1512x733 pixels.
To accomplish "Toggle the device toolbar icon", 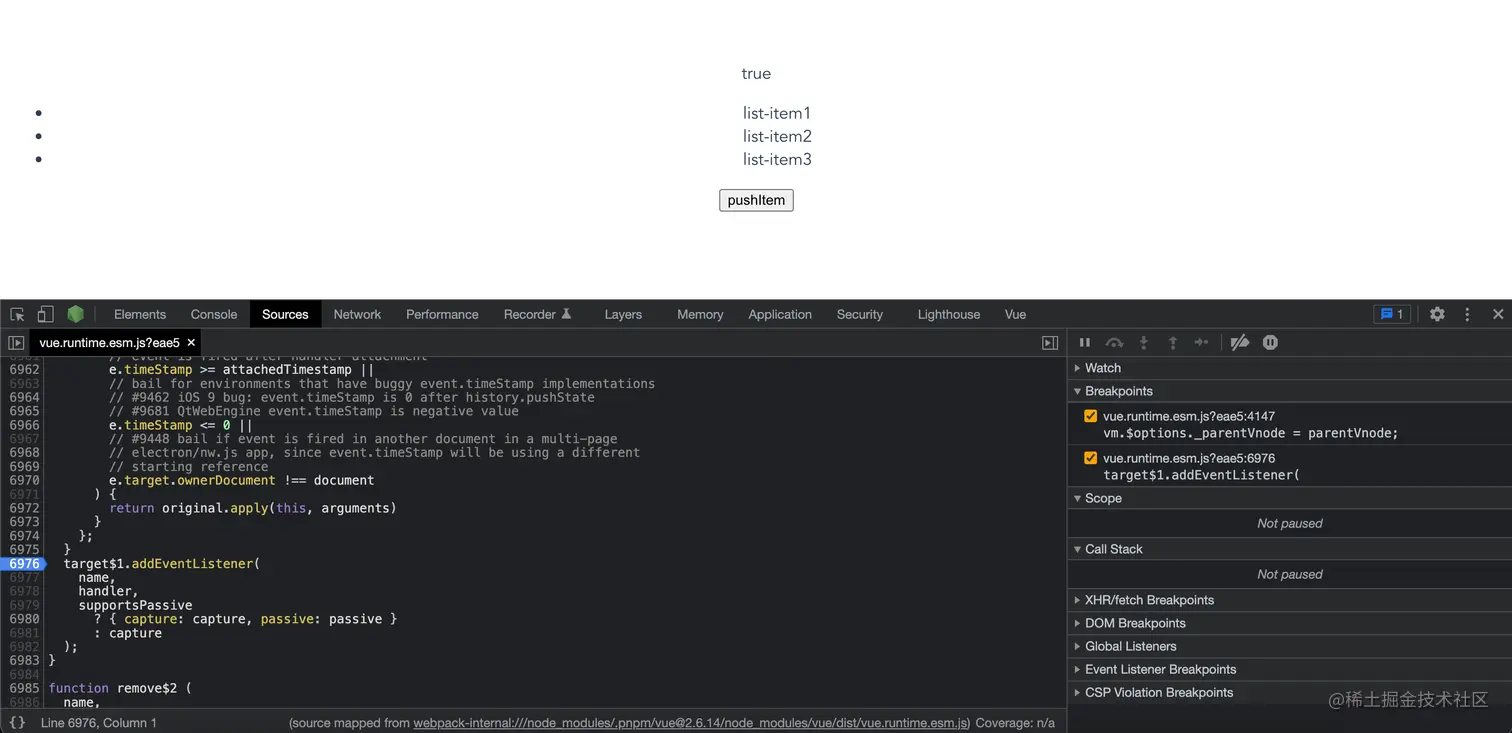I will 45,314.
